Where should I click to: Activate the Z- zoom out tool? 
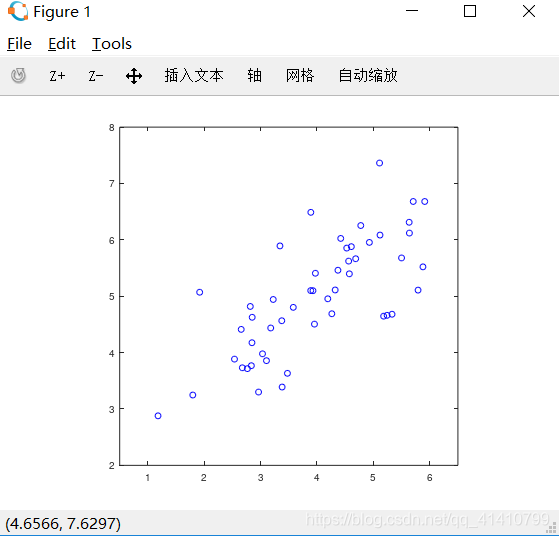(x=96, y=76)
